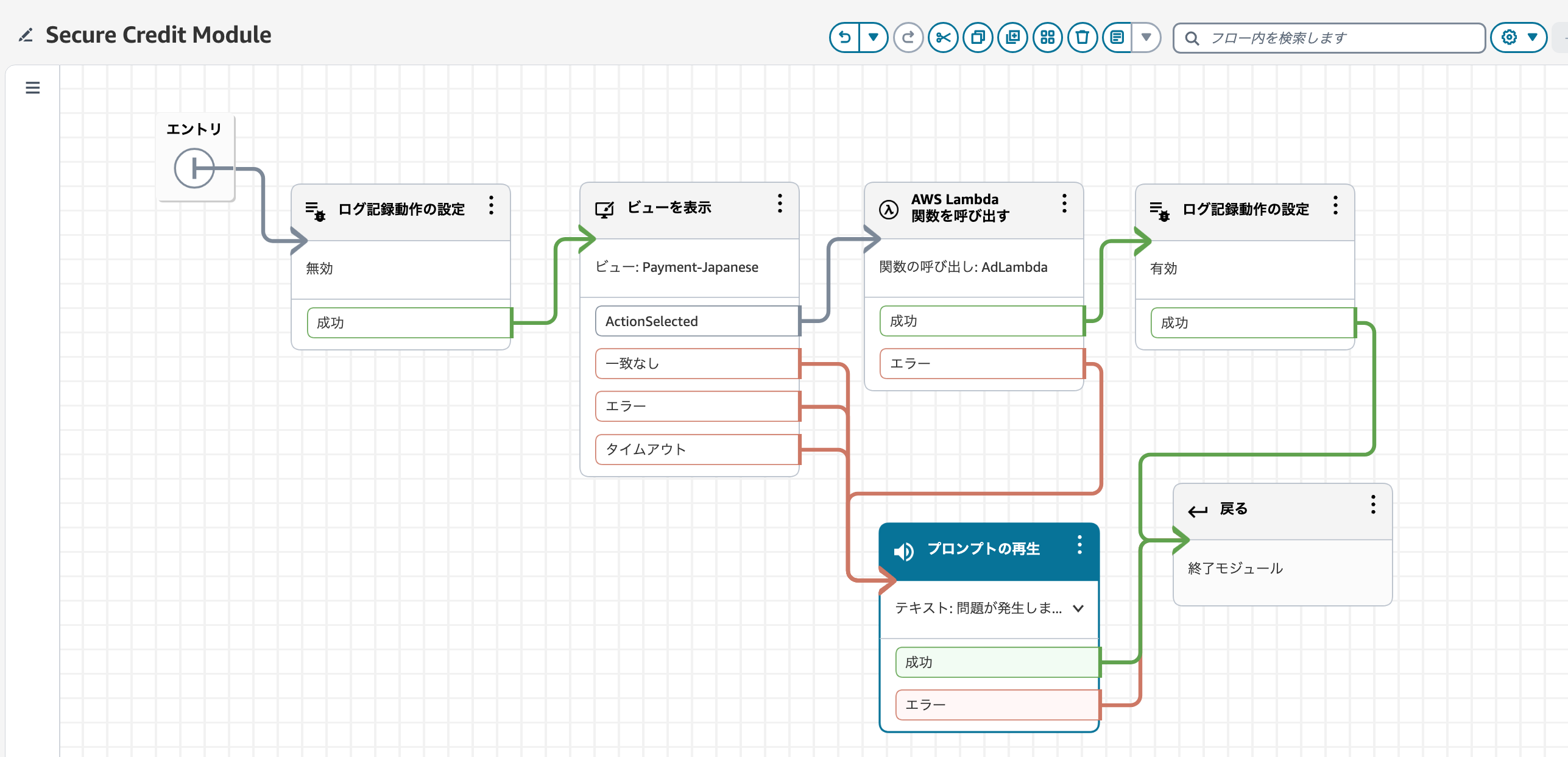Expand the プロンプトの再生 text chevron
This screenshot has height=757, width=1568.
tap(1078, 608)
